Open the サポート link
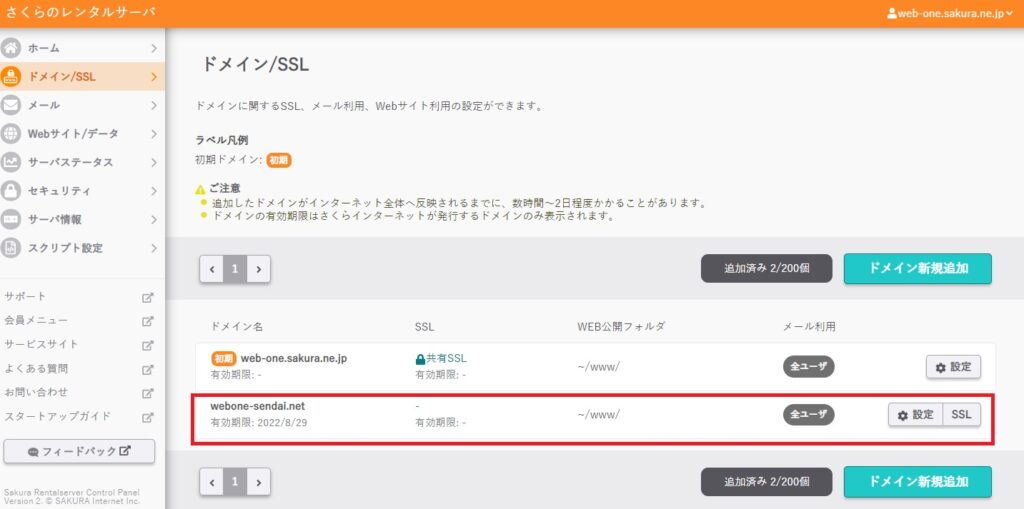Screen dimensions: 1024x509 click(x=25, y=297)
